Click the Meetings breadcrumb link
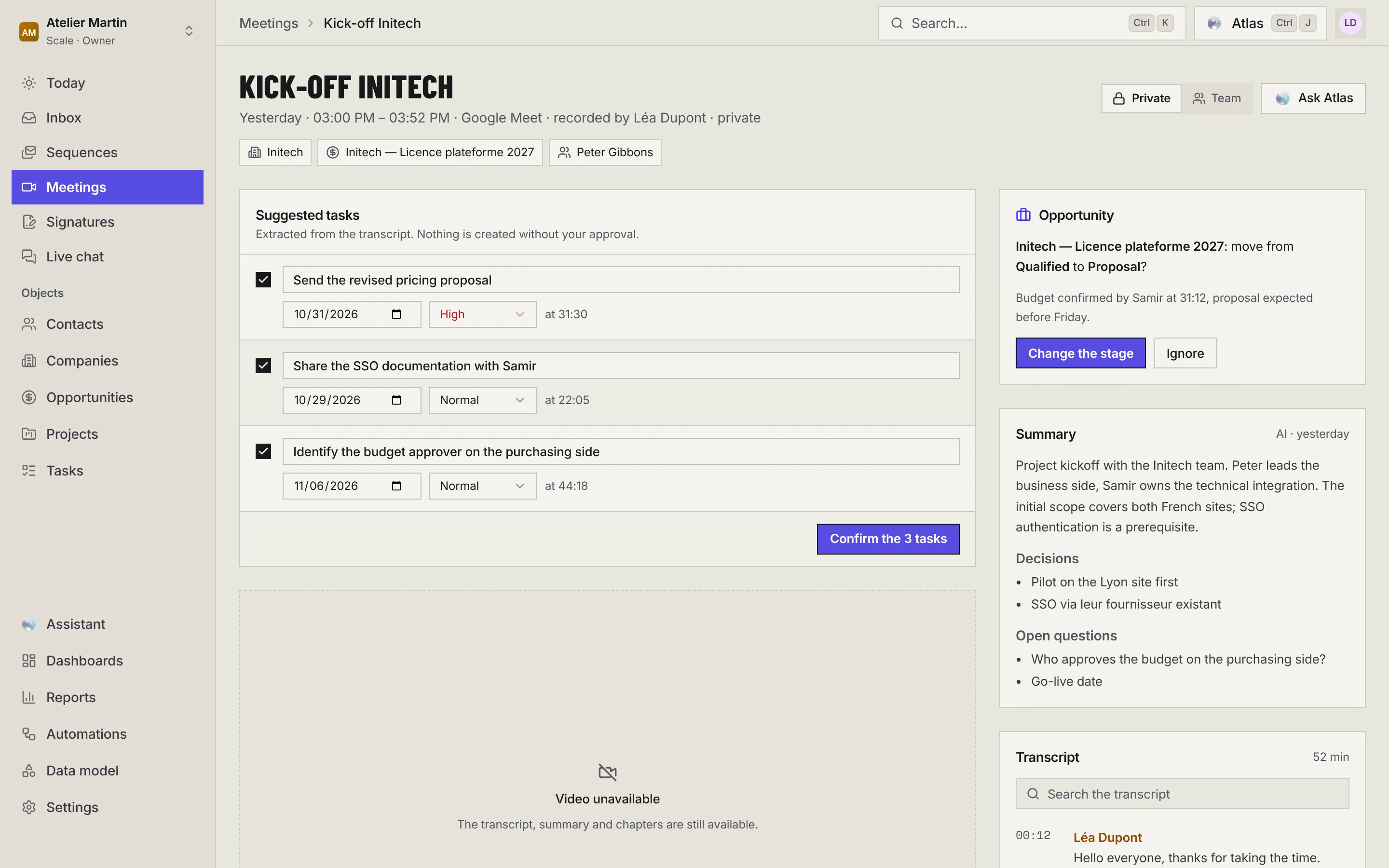The width and height of the screenshot is (1389, 868). [269, 23]
